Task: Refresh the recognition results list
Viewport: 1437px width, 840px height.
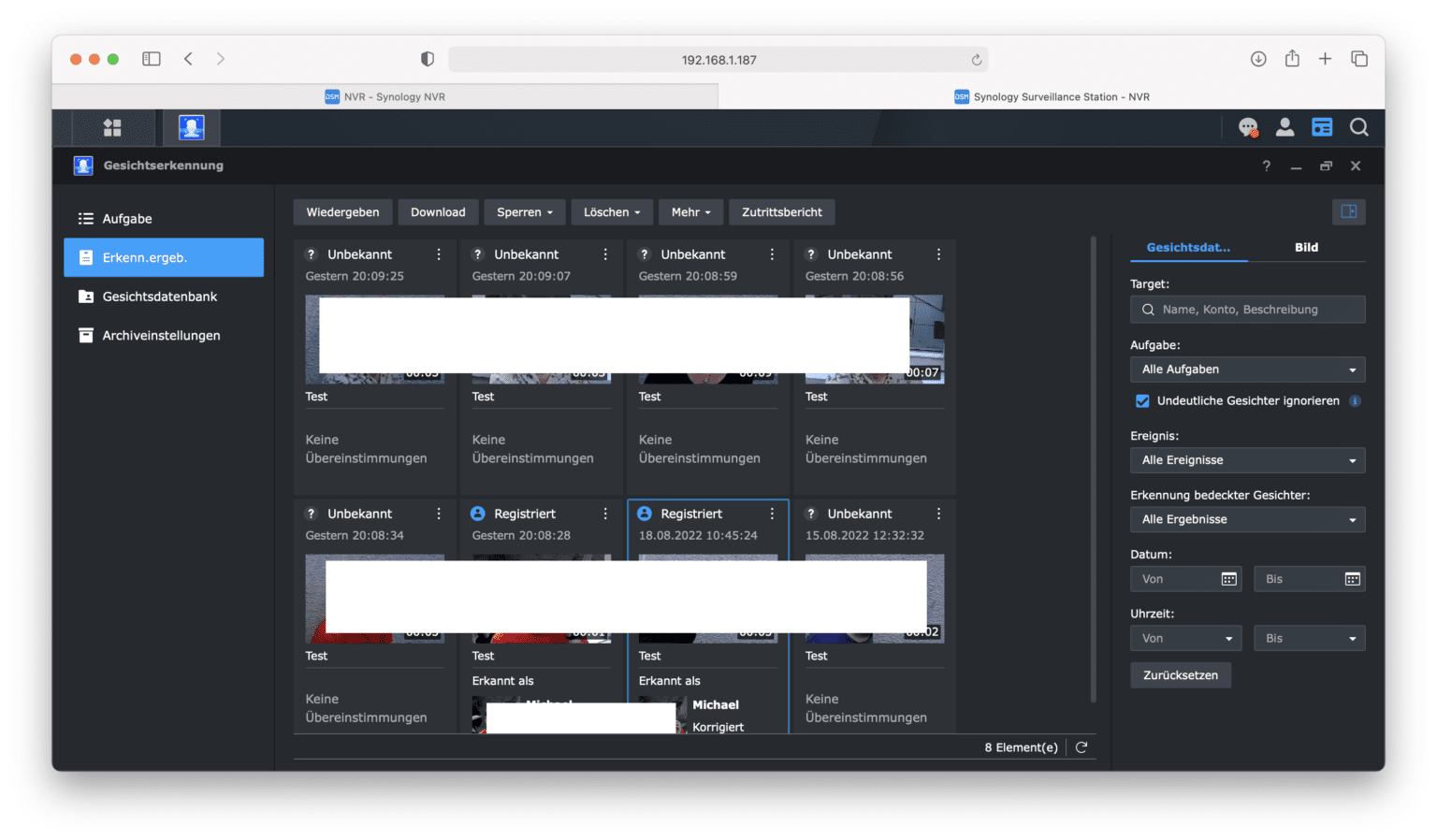Action: (x=1081, y=747)
